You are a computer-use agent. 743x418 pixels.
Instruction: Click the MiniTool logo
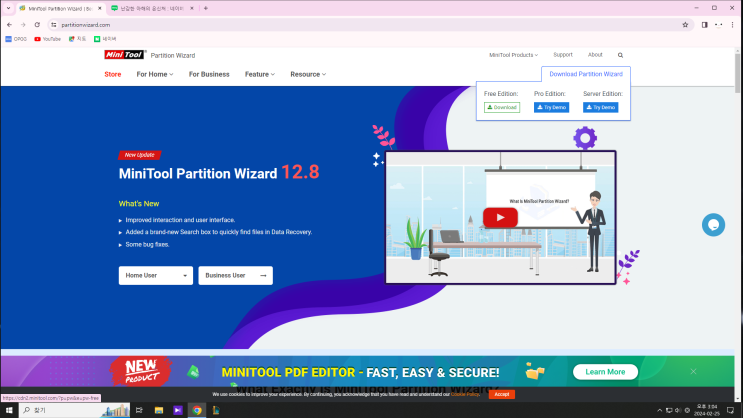[x=125, y=55]
